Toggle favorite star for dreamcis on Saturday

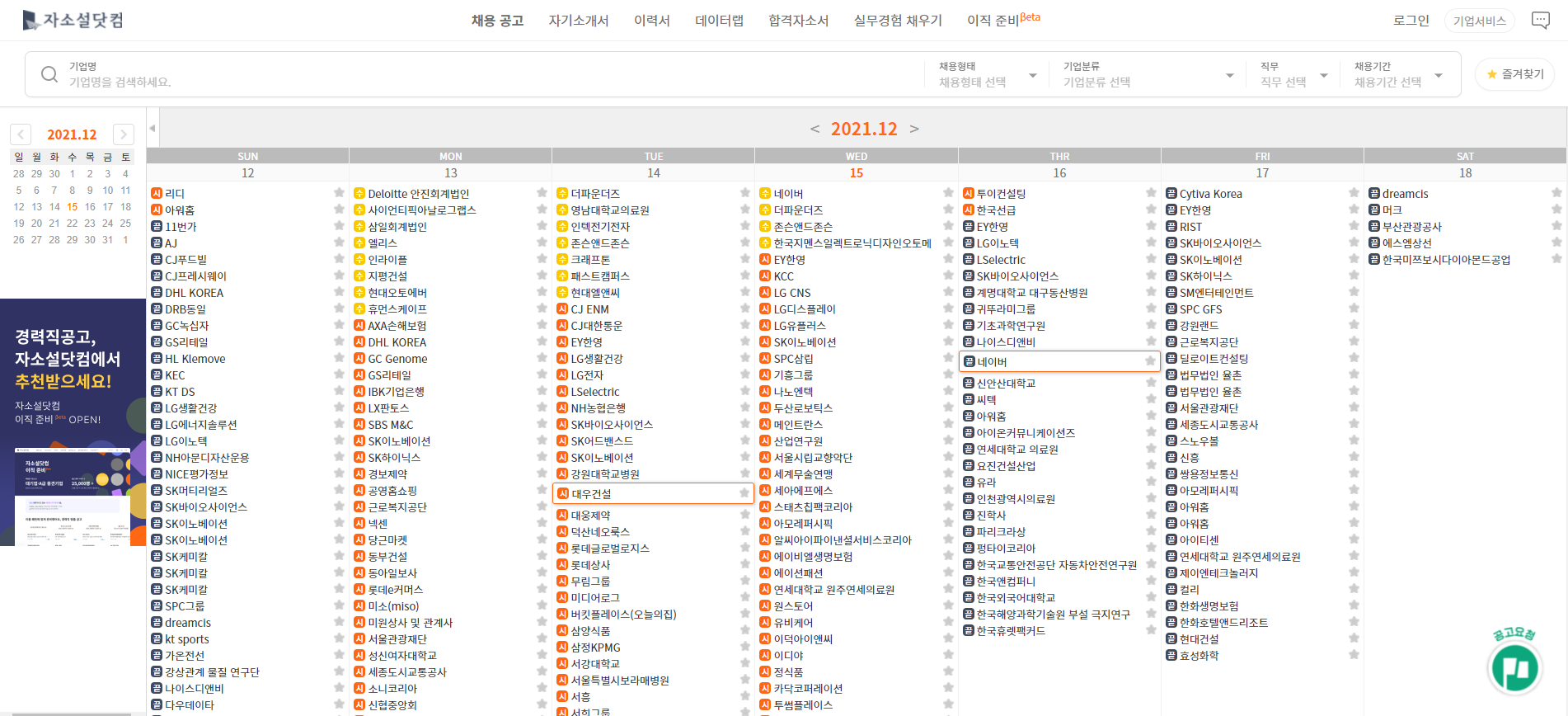(1556, 192)
